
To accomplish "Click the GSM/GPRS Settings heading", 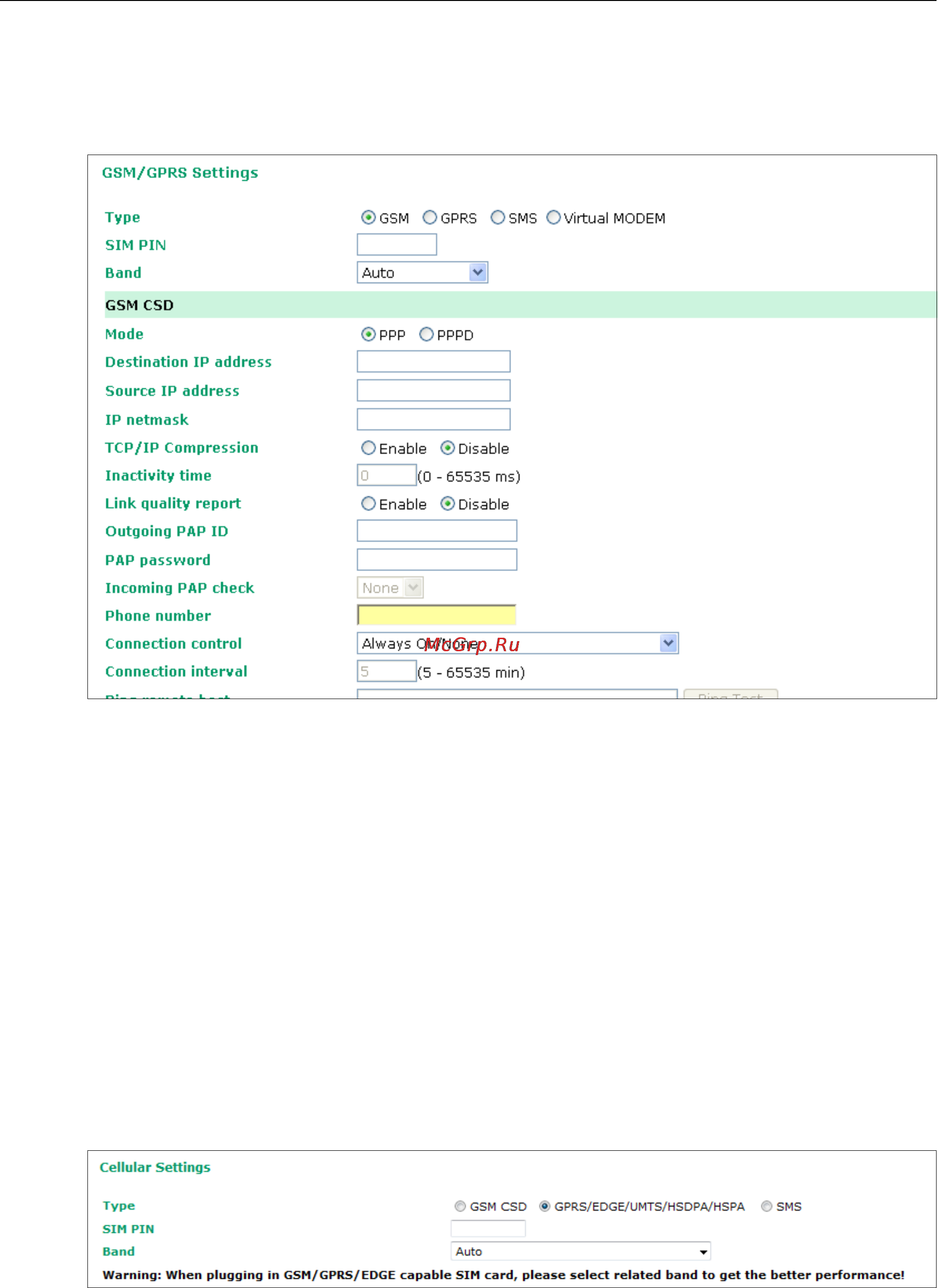I will tap(180, 172).
